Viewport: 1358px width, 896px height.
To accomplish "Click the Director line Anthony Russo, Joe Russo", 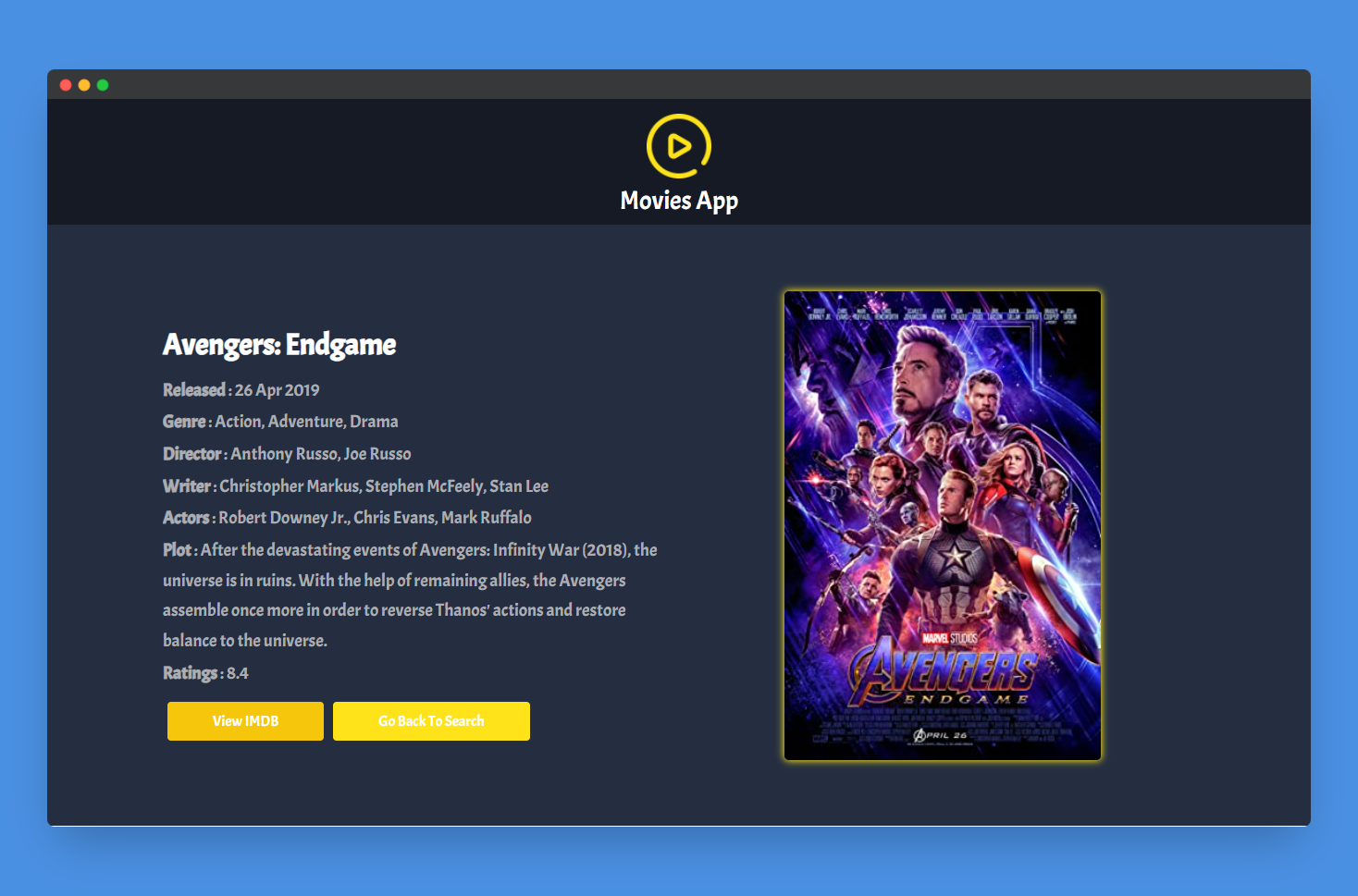I will coord(287,454).
